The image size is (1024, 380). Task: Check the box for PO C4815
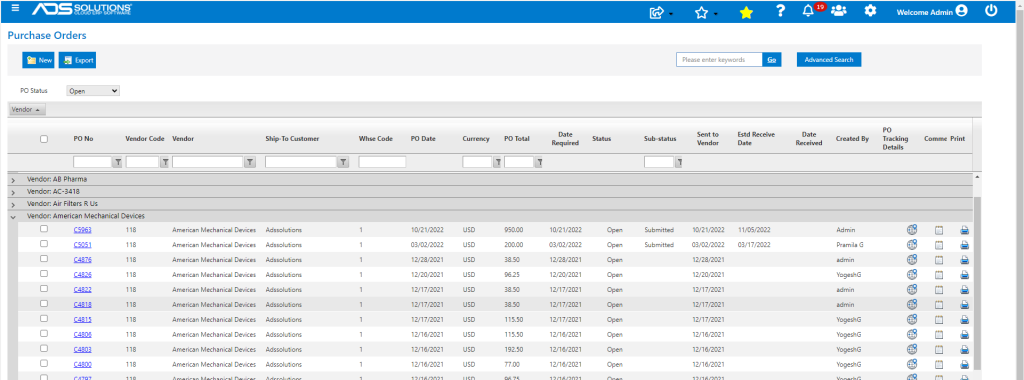[x=44, y=319]
